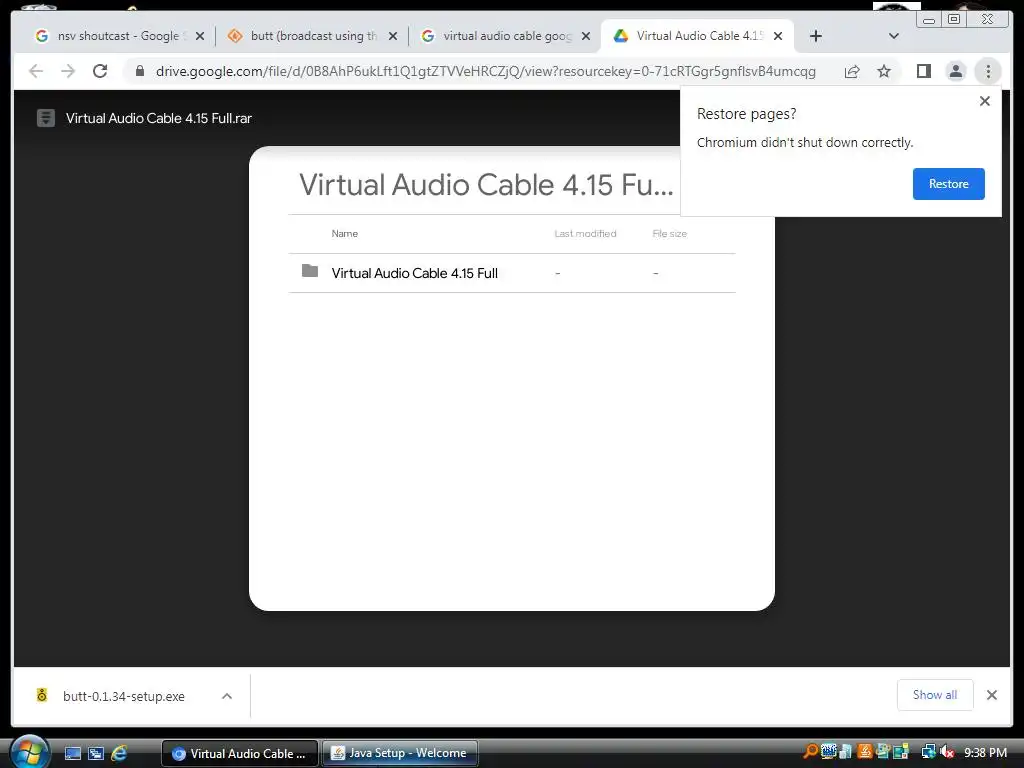Click the address bar URL

(x=485, y=71)
